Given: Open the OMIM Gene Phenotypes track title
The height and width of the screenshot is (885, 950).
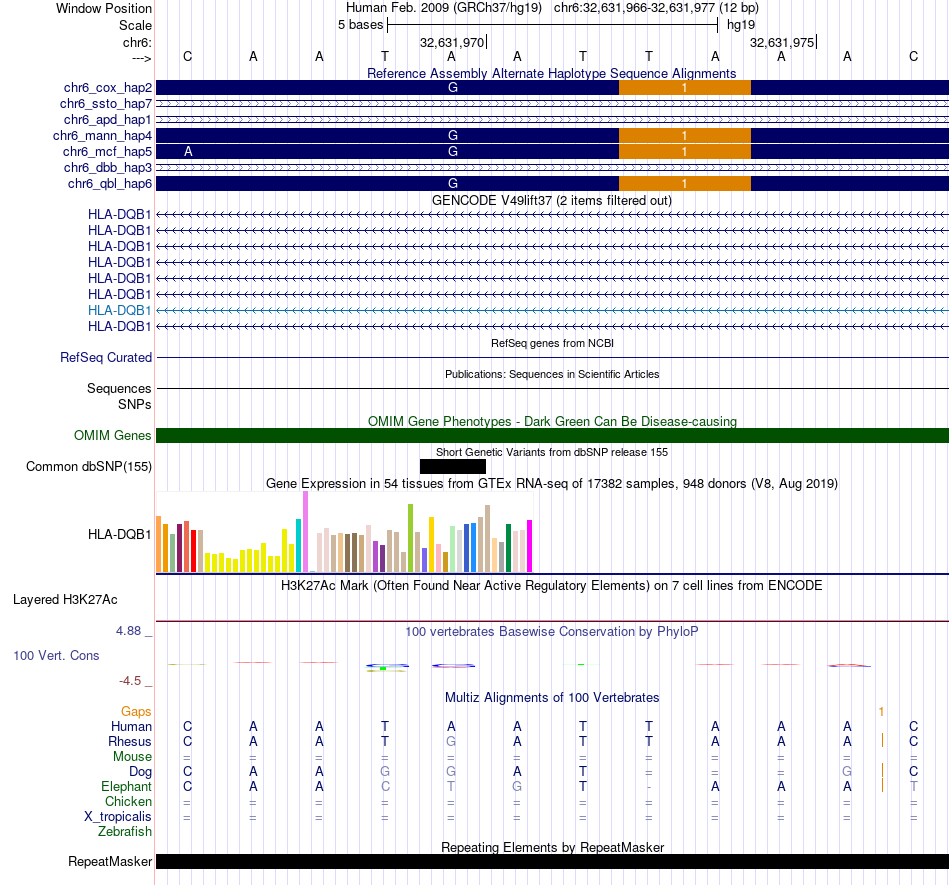Looking at the screenshot, I should 552,422.
